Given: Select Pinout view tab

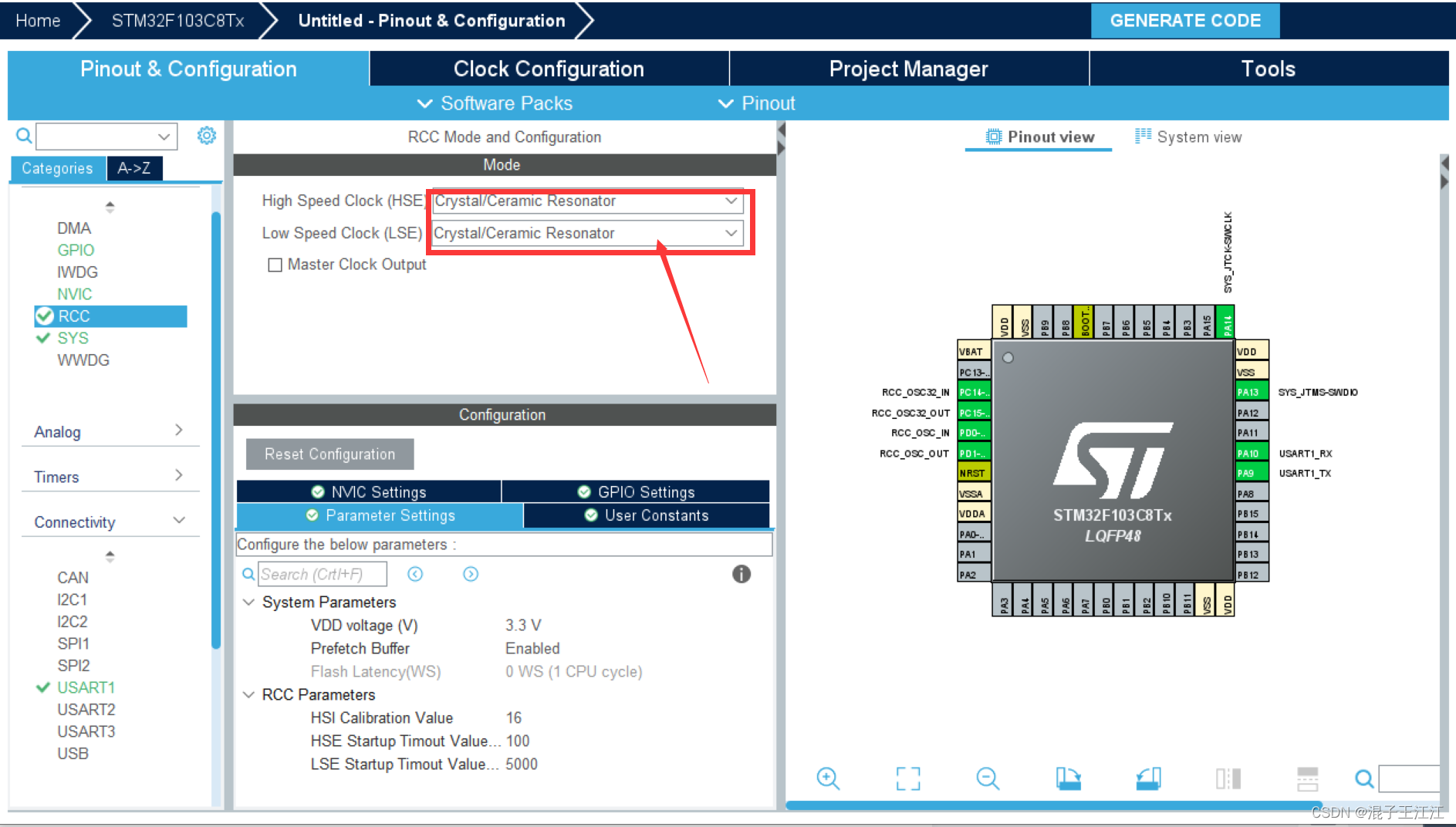Looking at the screenshot, I should tap(1039, 137).
